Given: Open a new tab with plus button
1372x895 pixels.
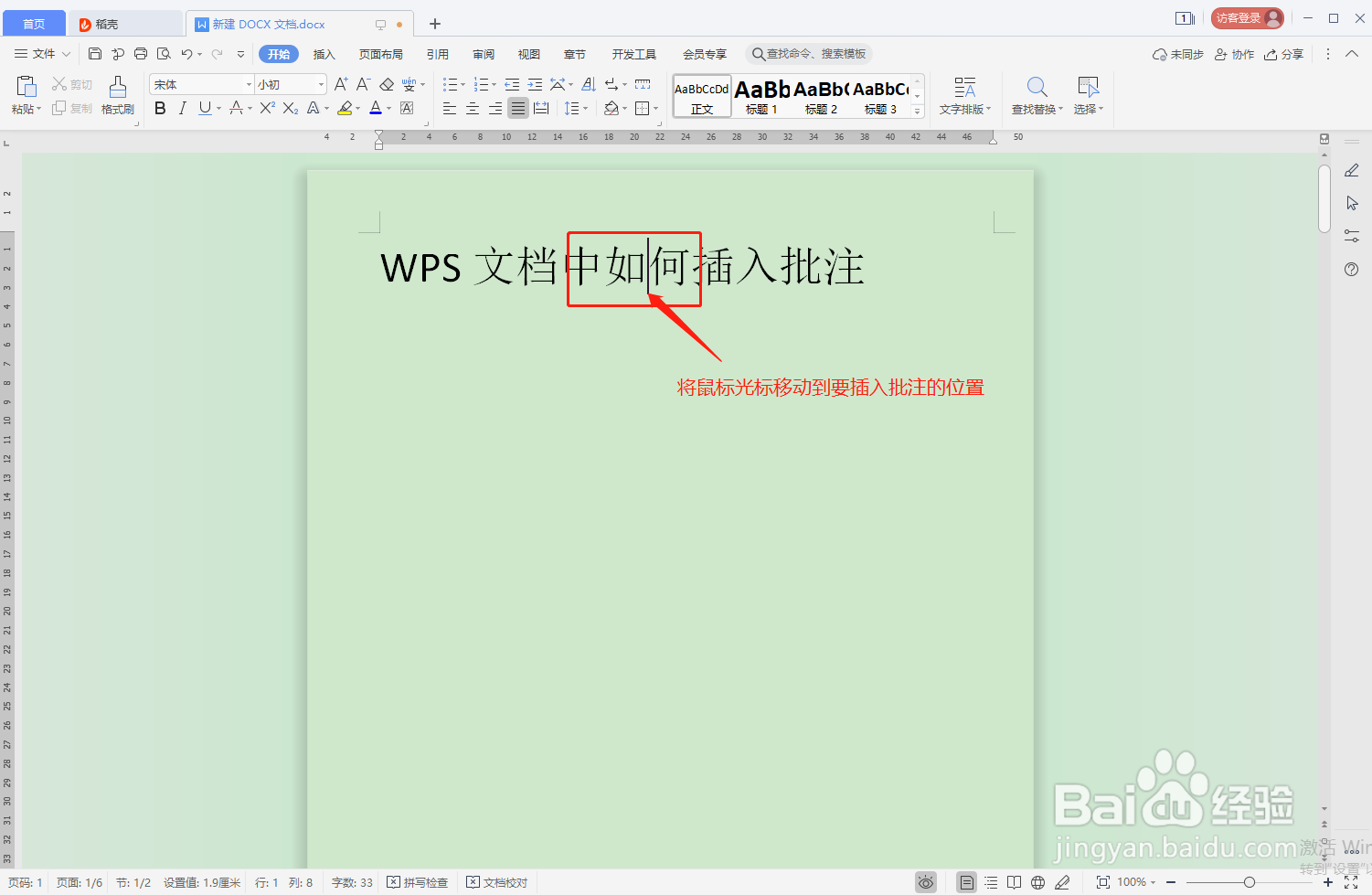Looking at the screenshot, I should coord(435,24).
